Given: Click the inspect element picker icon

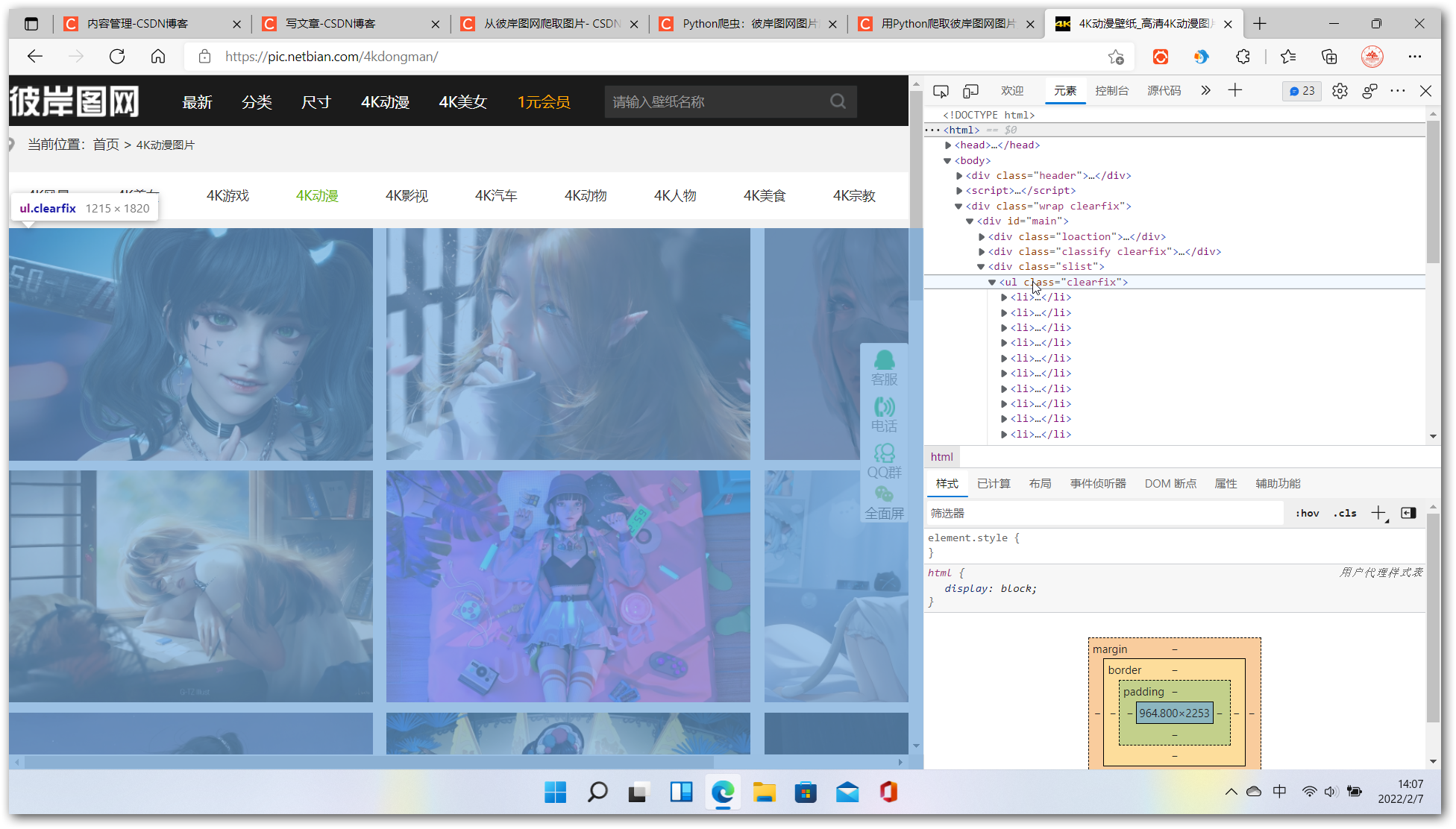Looking at the screenshot, I should coord(941,91).
